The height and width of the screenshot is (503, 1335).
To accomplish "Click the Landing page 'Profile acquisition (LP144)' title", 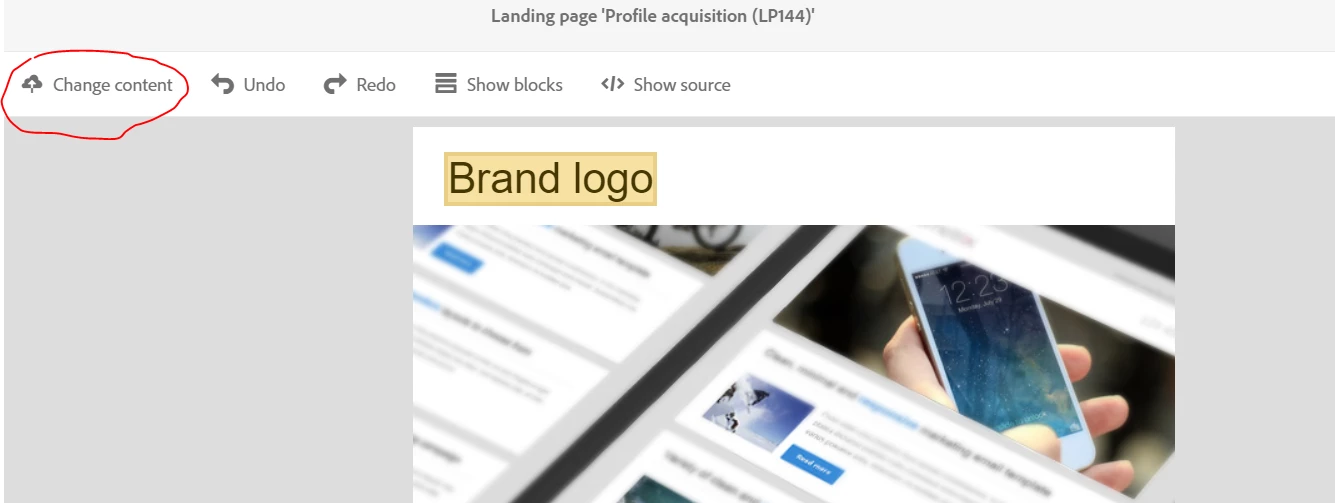I will tap(653, 17).
